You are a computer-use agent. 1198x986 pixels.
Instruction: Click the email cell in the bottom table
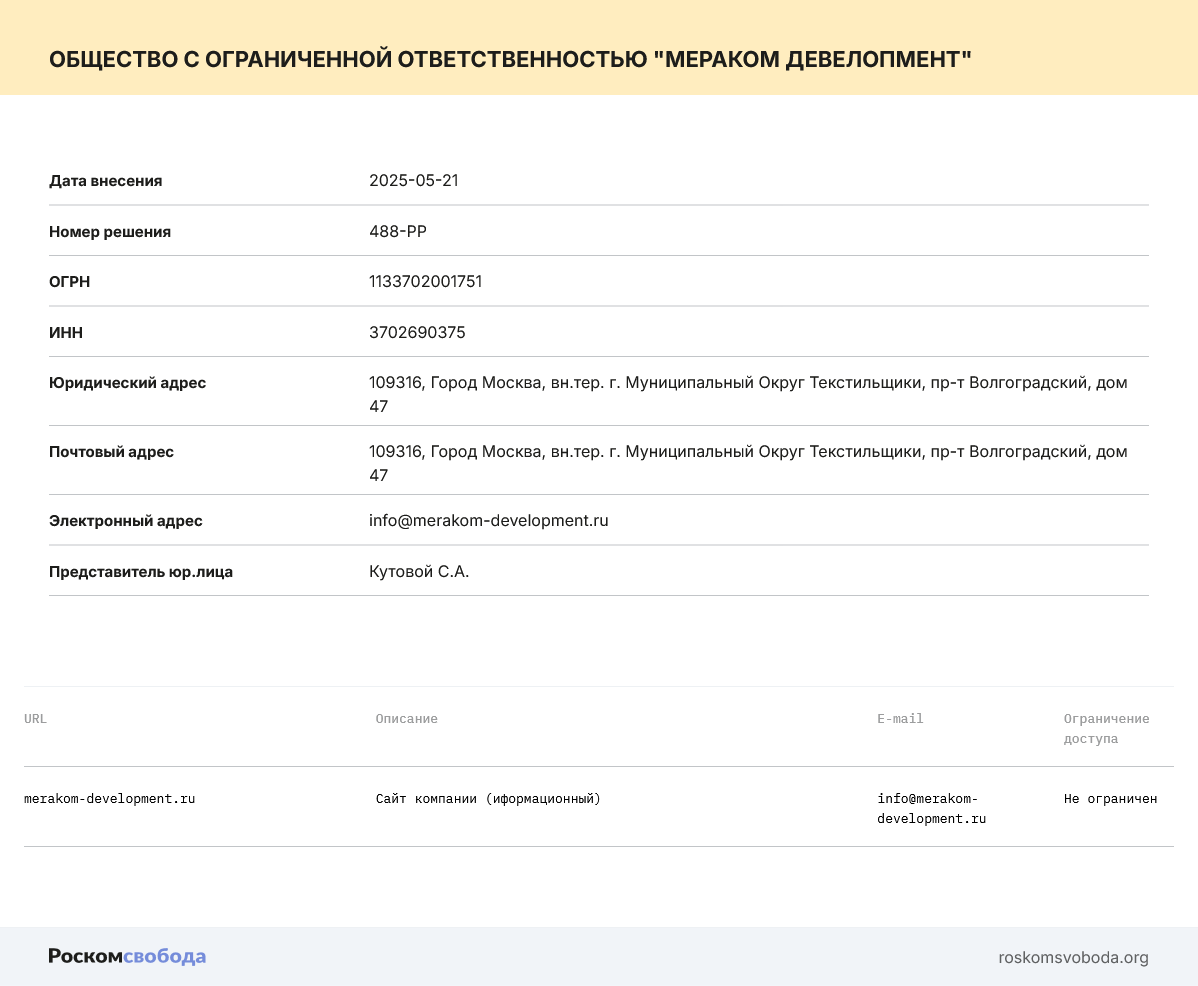coord(931,808)
